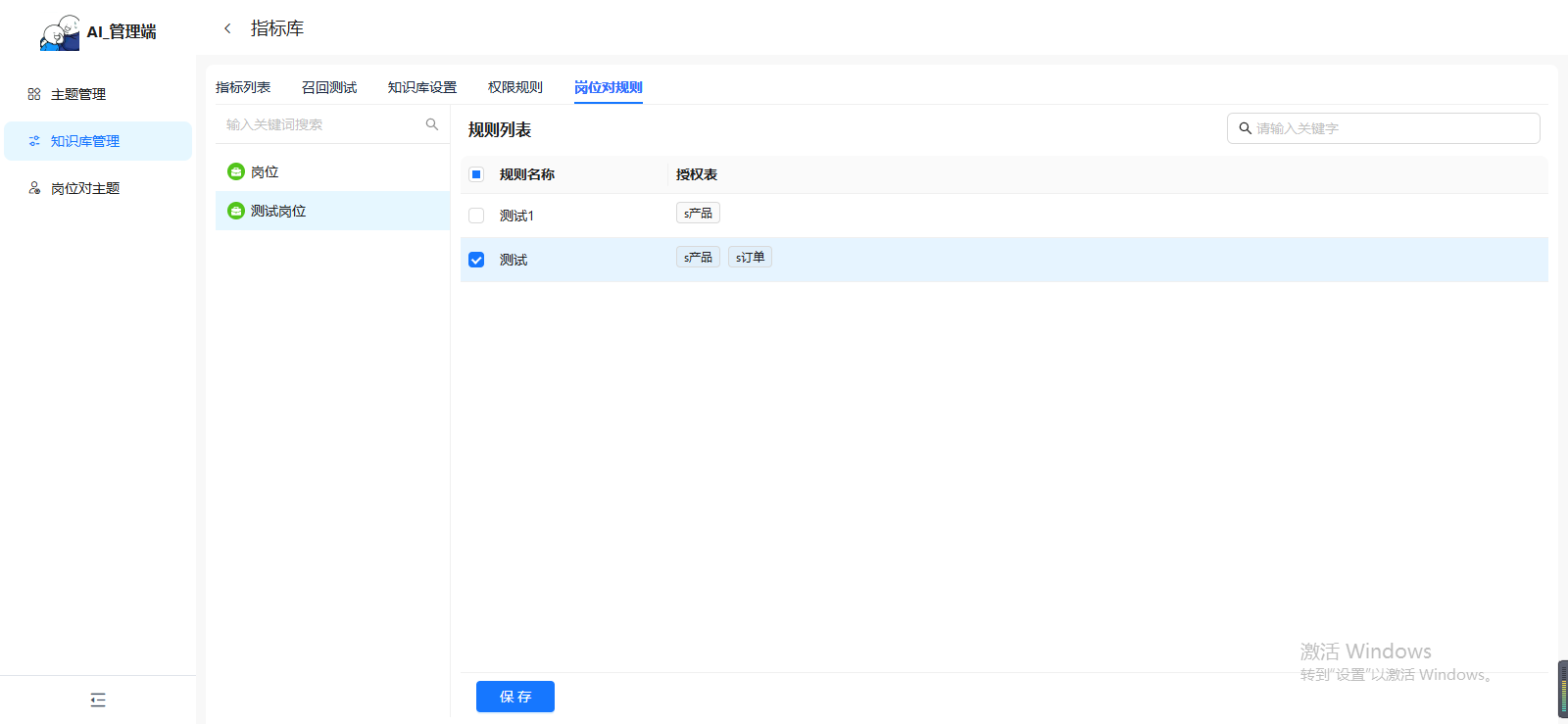Uncheck the checkbox for rule 测试
This screenshot has width=1568, height=724.
tap(476, 260)
